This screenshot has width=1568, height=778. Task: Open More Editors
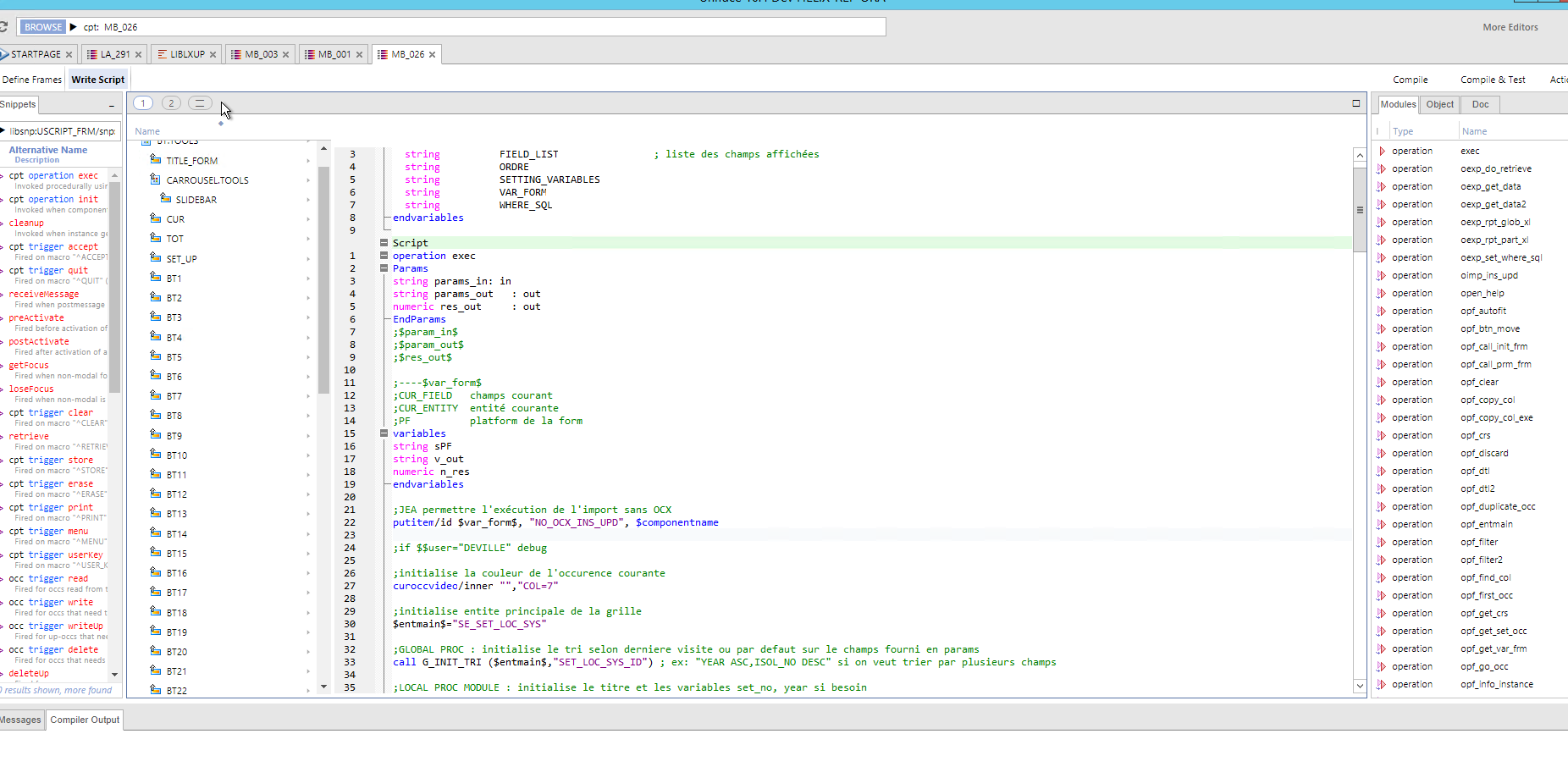tap(1510, 26)
